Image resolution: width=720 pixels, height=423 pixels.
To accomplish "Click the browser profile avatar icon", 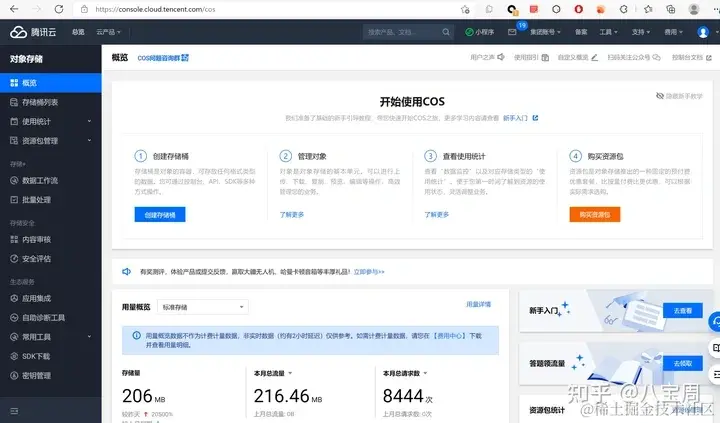I will [694, 9].
